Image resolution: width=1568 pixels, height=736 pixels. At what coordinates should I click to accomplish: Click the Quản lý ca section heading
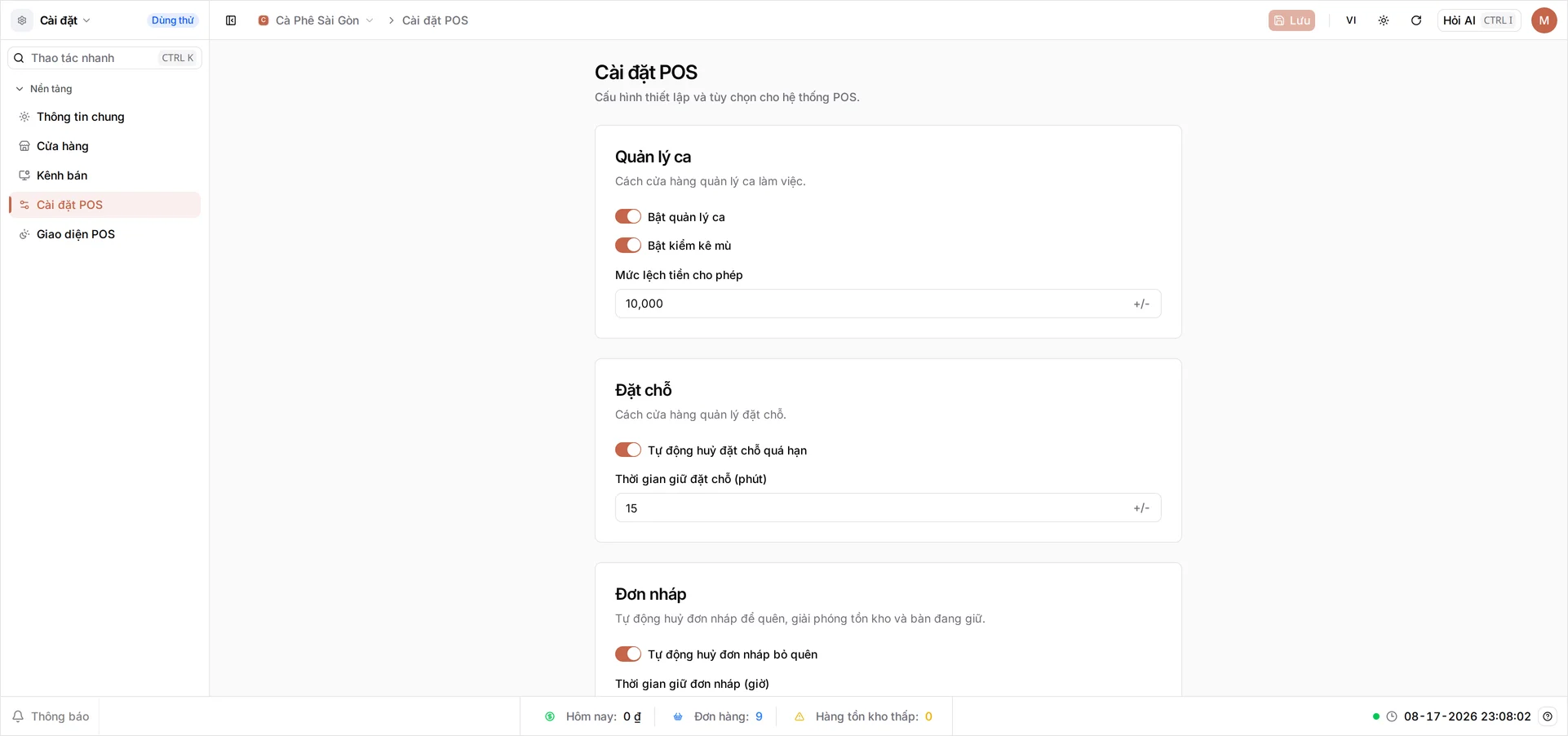(x=653, y=157)
